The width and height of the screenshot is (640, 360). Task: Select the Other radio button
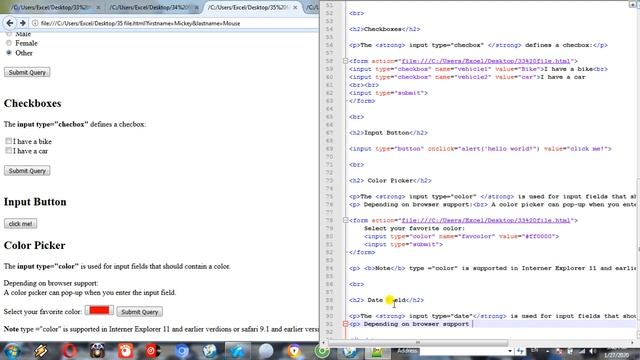point(9,53)
